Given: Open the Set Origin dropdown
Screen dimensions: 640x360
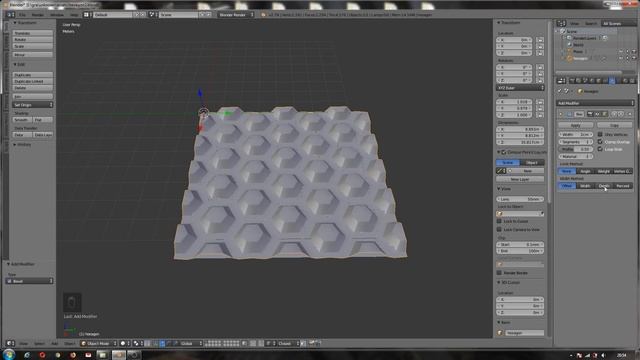Looking at the screenshot, I should click(33, 105).
